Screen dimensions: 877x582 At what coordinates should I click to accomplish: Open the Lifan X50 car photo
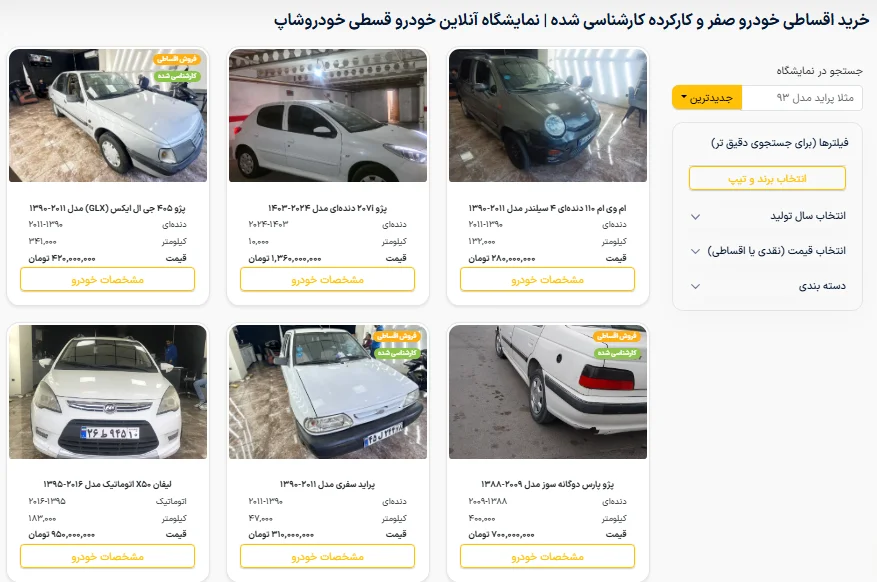[x=108, y=392]
